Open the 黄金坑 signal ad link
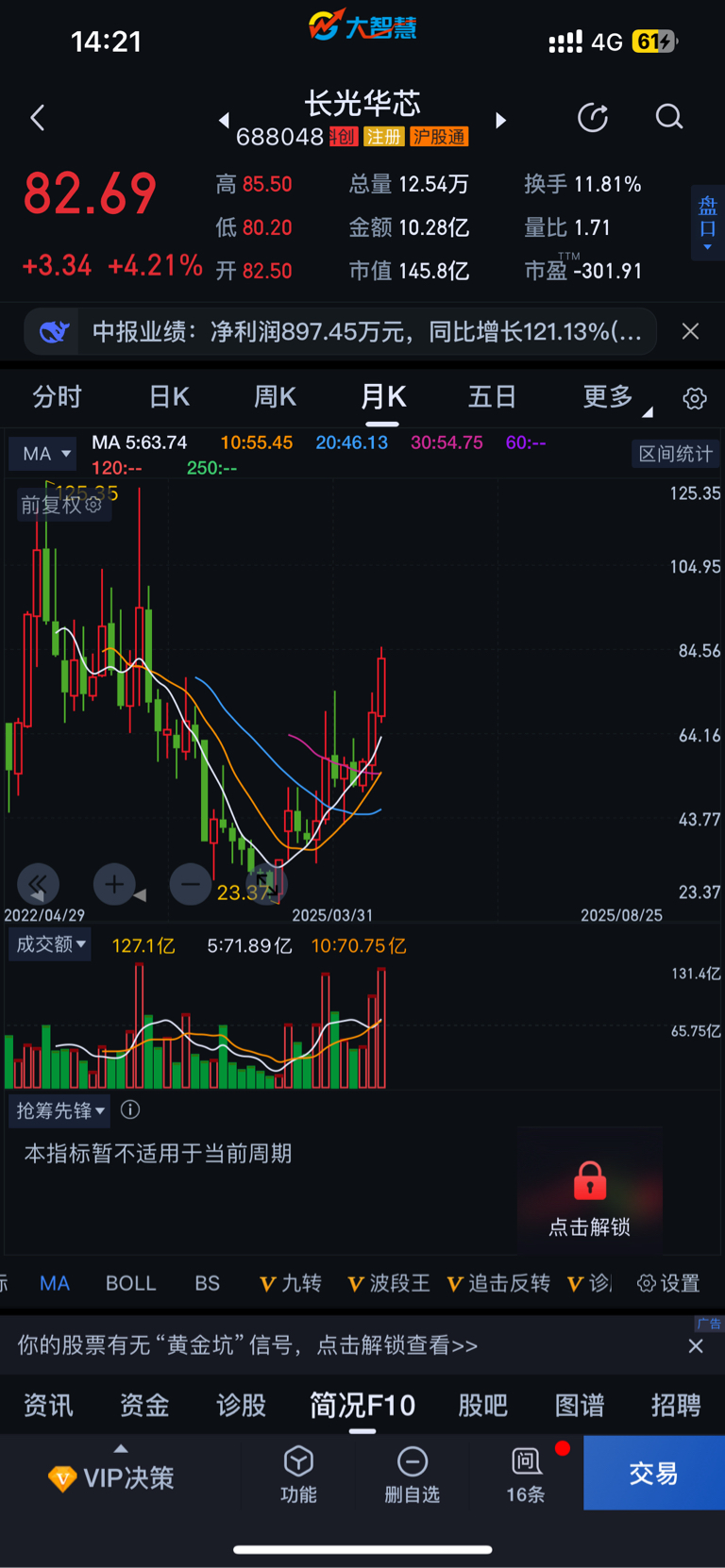725x1568 pixels. [x=247, y=1345]
